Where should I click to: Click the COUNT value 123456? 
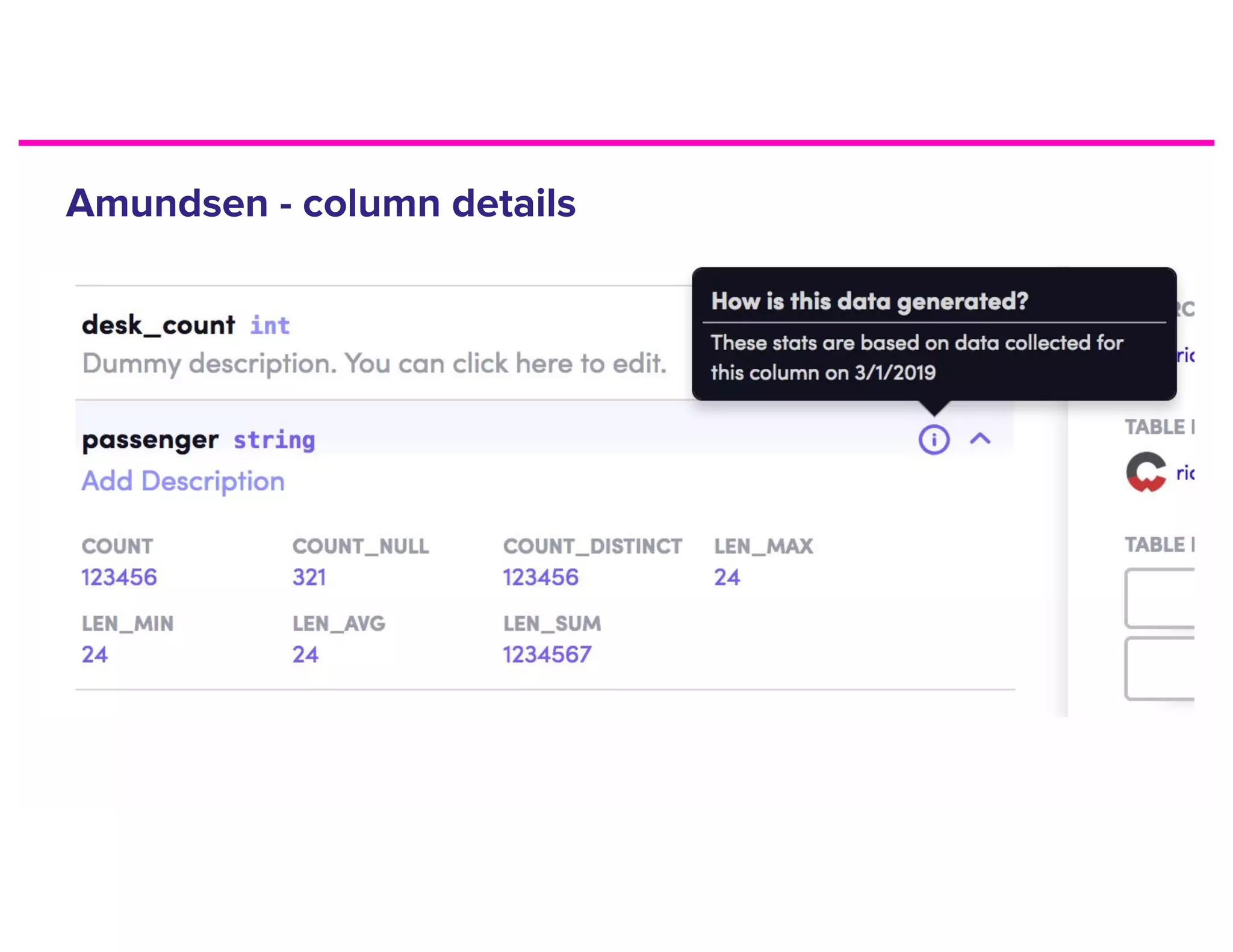(119, 577)
